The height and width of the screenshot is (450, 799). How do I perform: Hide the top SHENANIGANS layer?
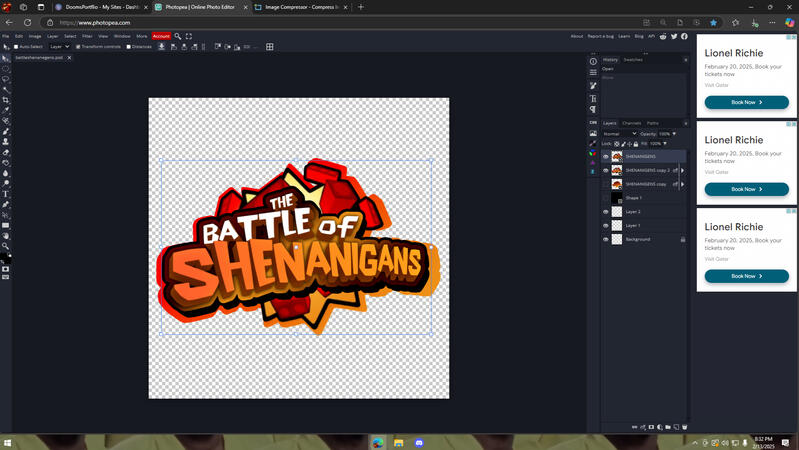tap(606, 156)
